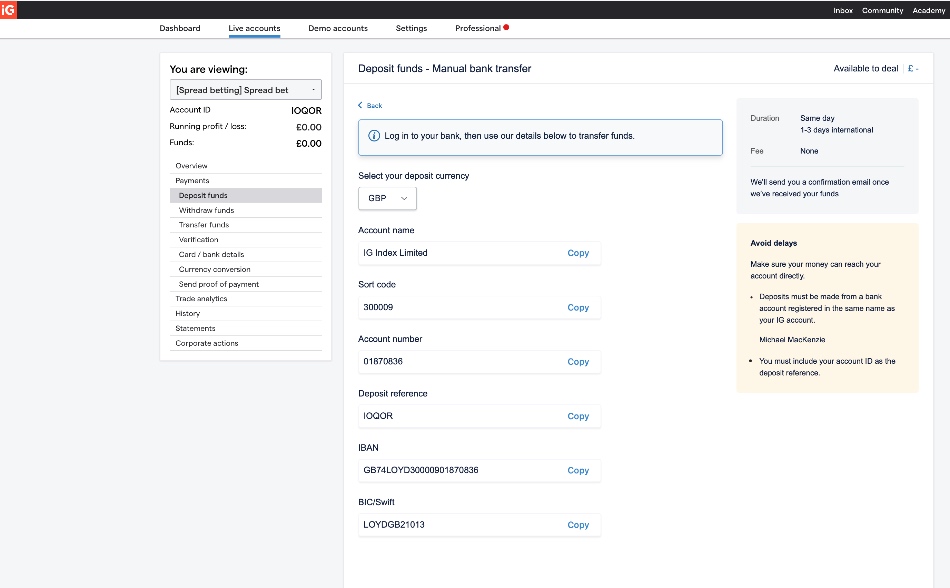Screen dimensions: 950x588
Task: Open Transfer funds in the sidebar
Action: 245,225
